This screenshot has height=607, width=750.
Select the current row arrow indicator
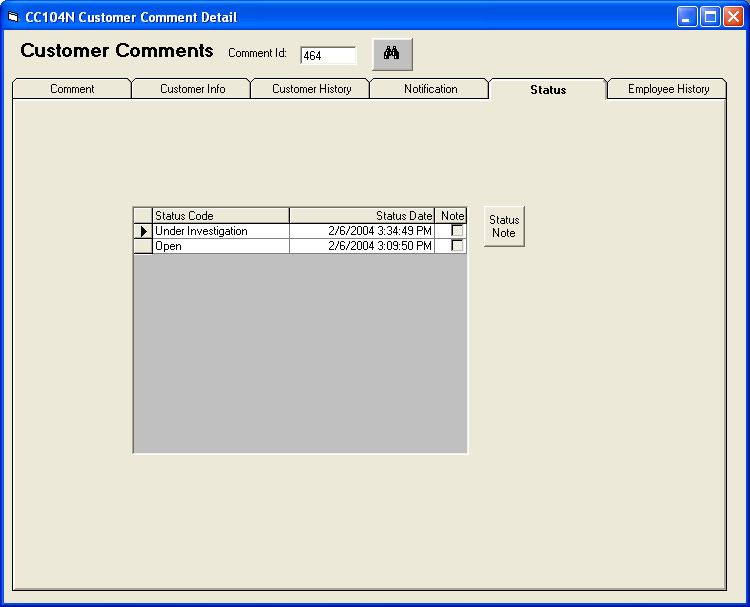click(x=143, y=231)
